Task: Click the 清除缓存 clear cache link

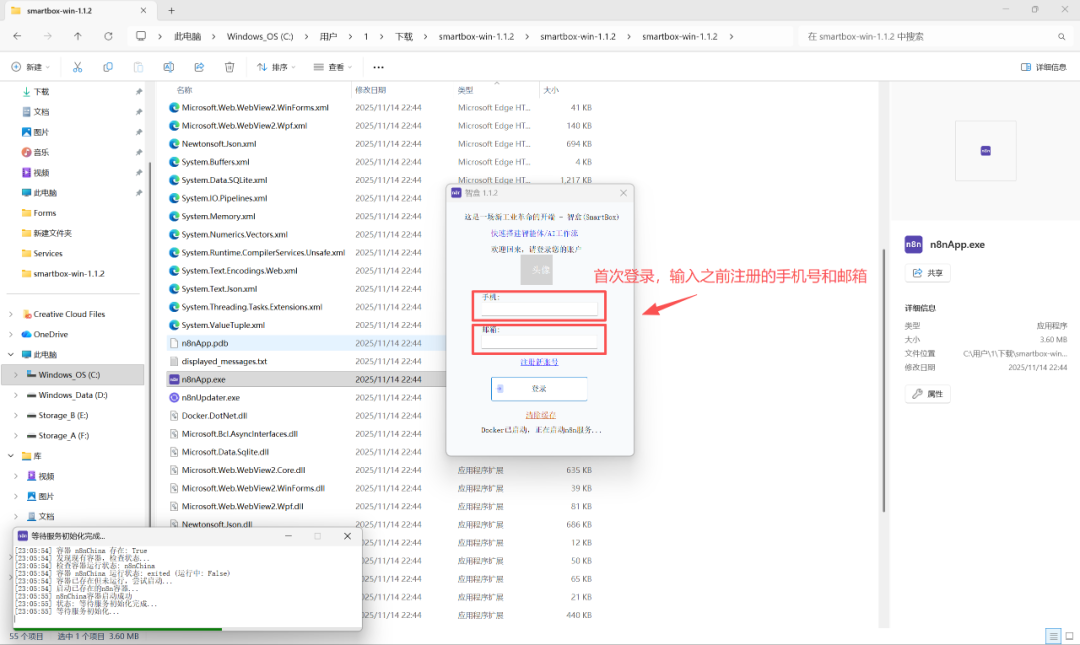Action: coord(540,415)
